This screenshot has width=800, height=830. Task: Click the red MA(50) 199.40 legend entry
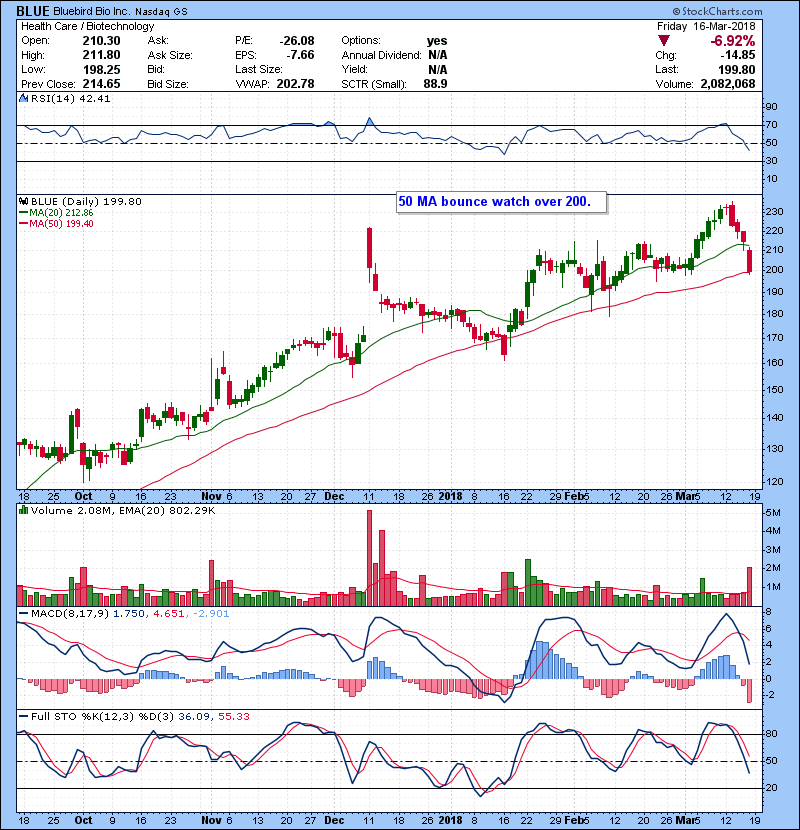pyautogui.click(x=56, y=224)
